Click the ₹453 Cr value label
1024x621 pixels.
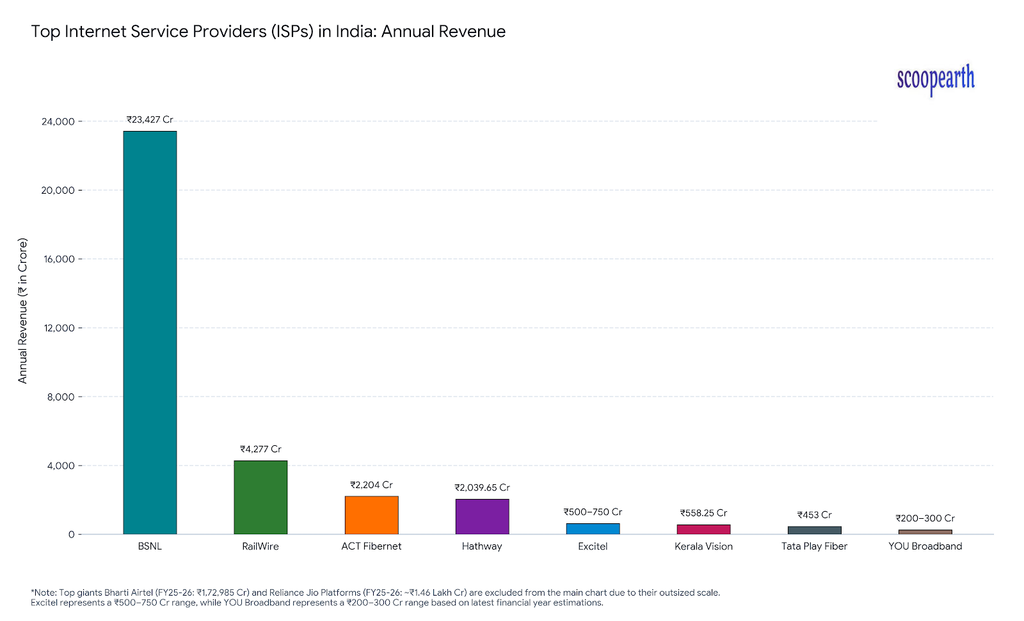pyautogui.click(x=814, y=515)
